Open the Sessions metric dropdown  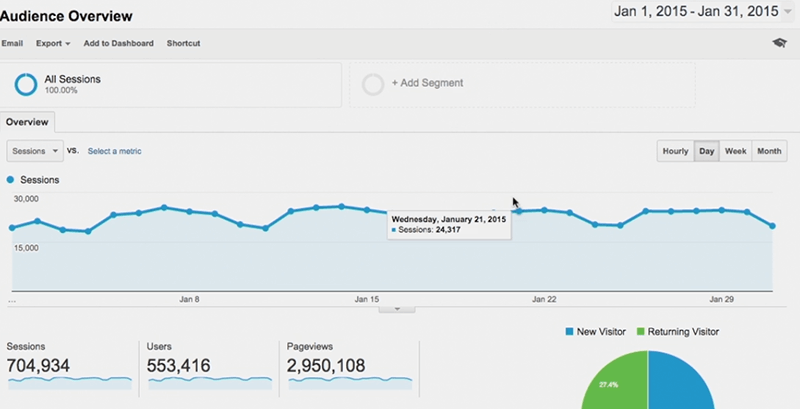tap(35, 151)
